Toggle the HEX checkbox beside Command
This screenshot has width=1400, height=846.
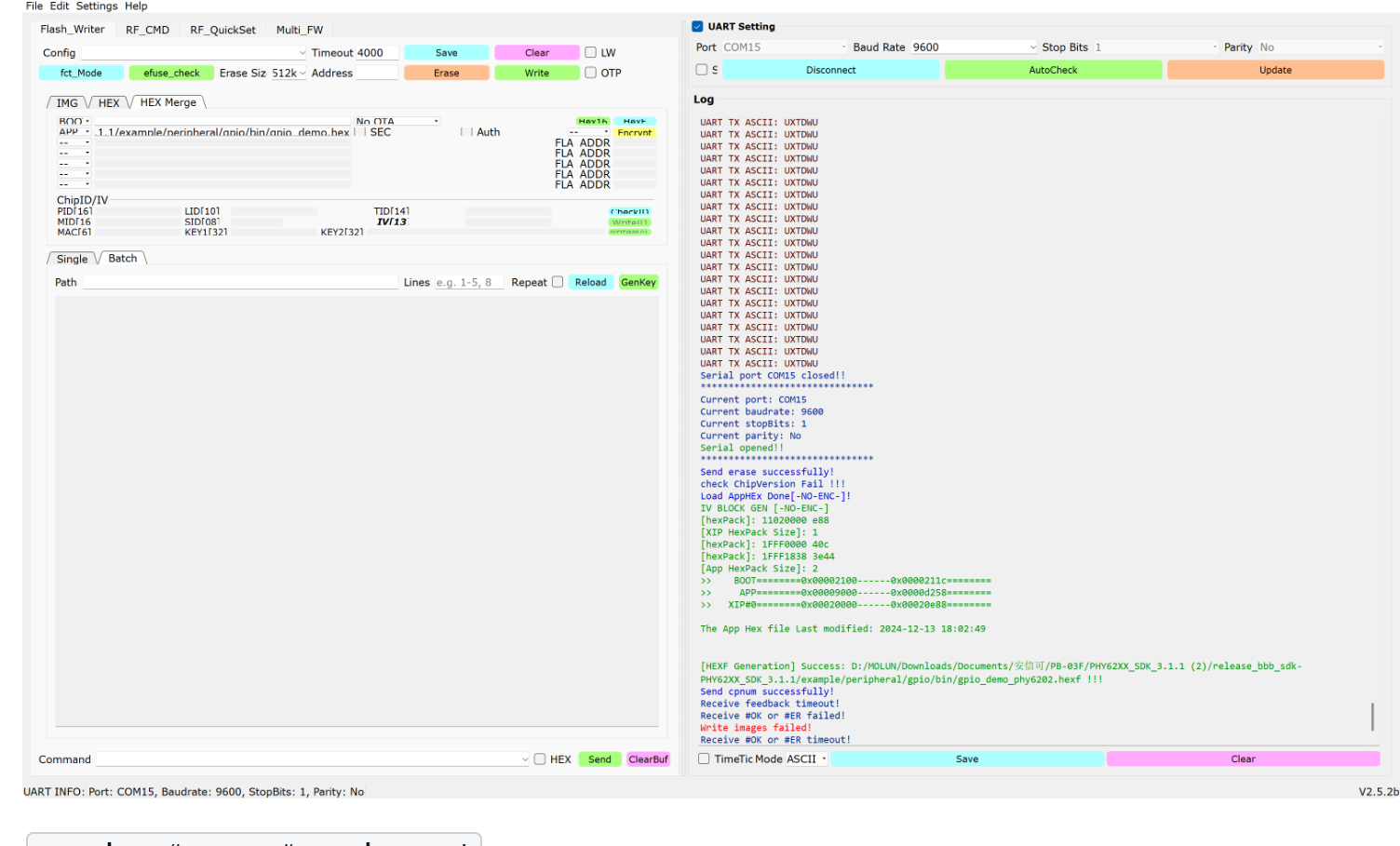[540, 759]
